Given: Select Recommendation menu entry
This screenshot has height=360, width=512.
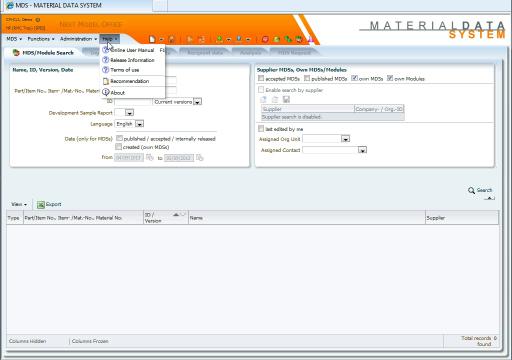Looking at the screenshot, I should 132,81.
